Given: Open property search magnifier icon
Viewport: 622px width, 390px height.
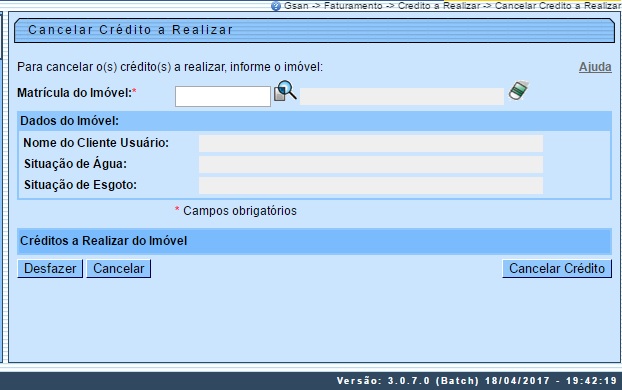Looking at the screenshot, I should tap(285, 91).
